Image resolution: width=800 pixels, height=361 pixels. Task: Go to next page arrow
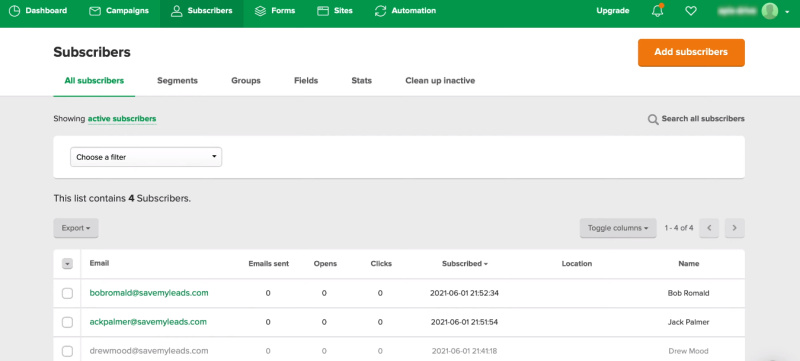point(735,228)
